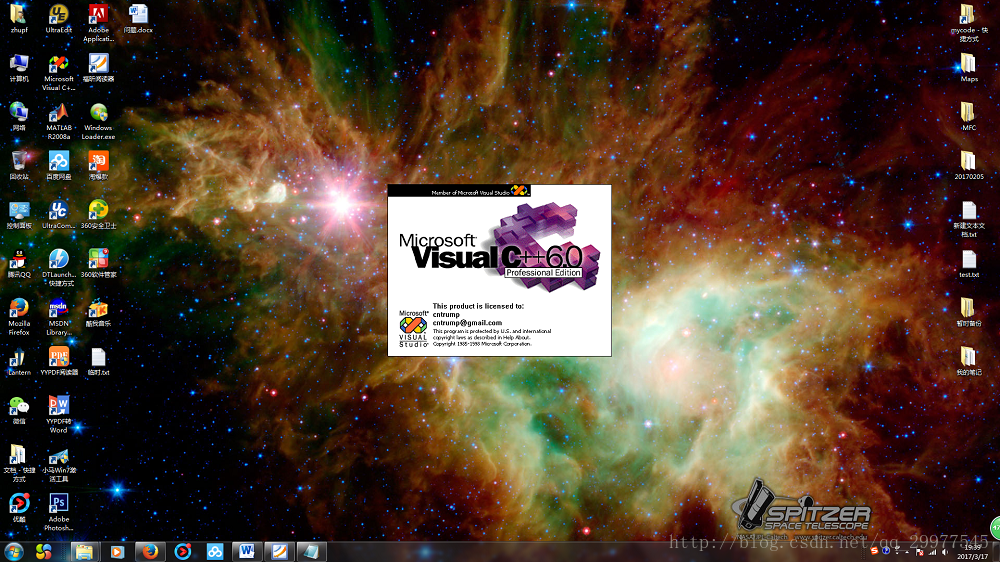Click the Visual C++ 6.0 splash screen

click(499, 270)
